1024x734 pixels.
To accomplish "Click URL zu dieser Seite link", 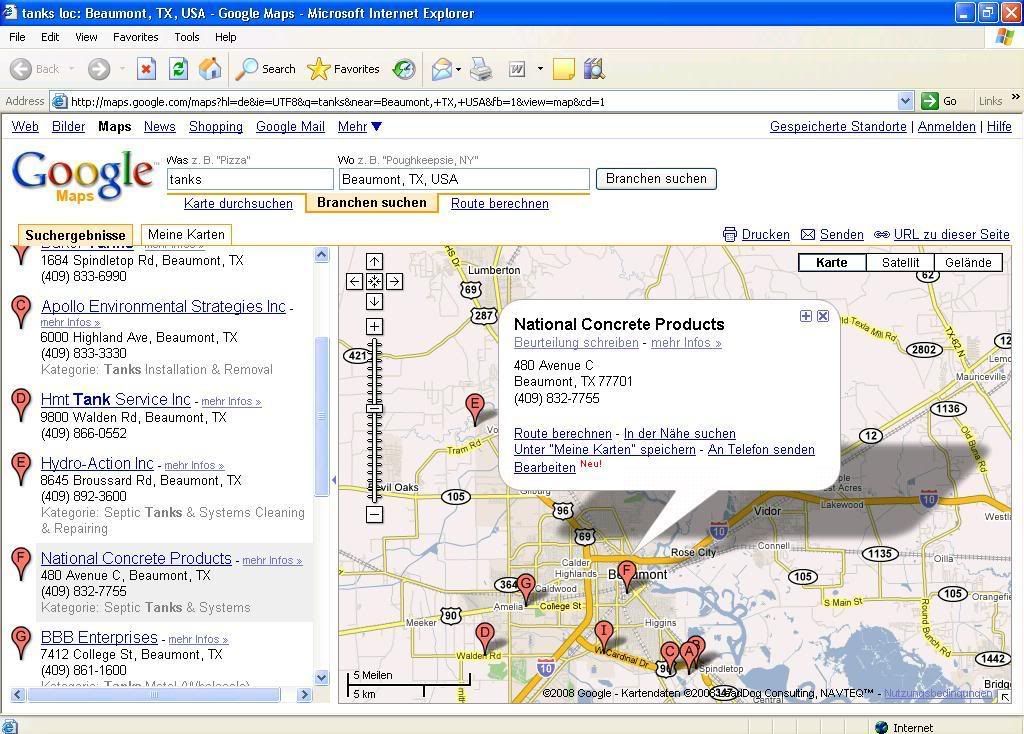I will [x=952, y=234].
